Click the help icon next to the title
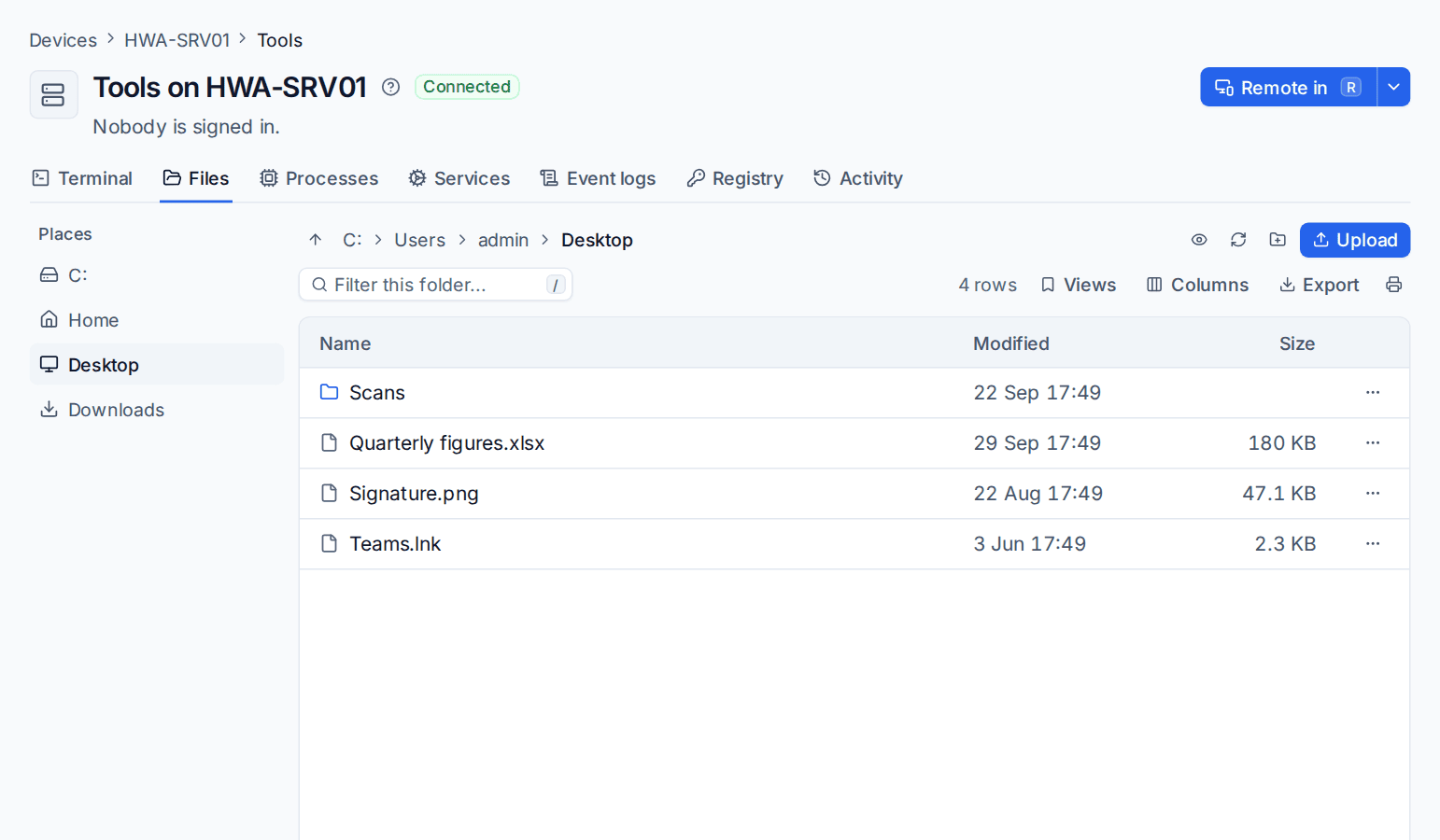 [x=391, y=87]
